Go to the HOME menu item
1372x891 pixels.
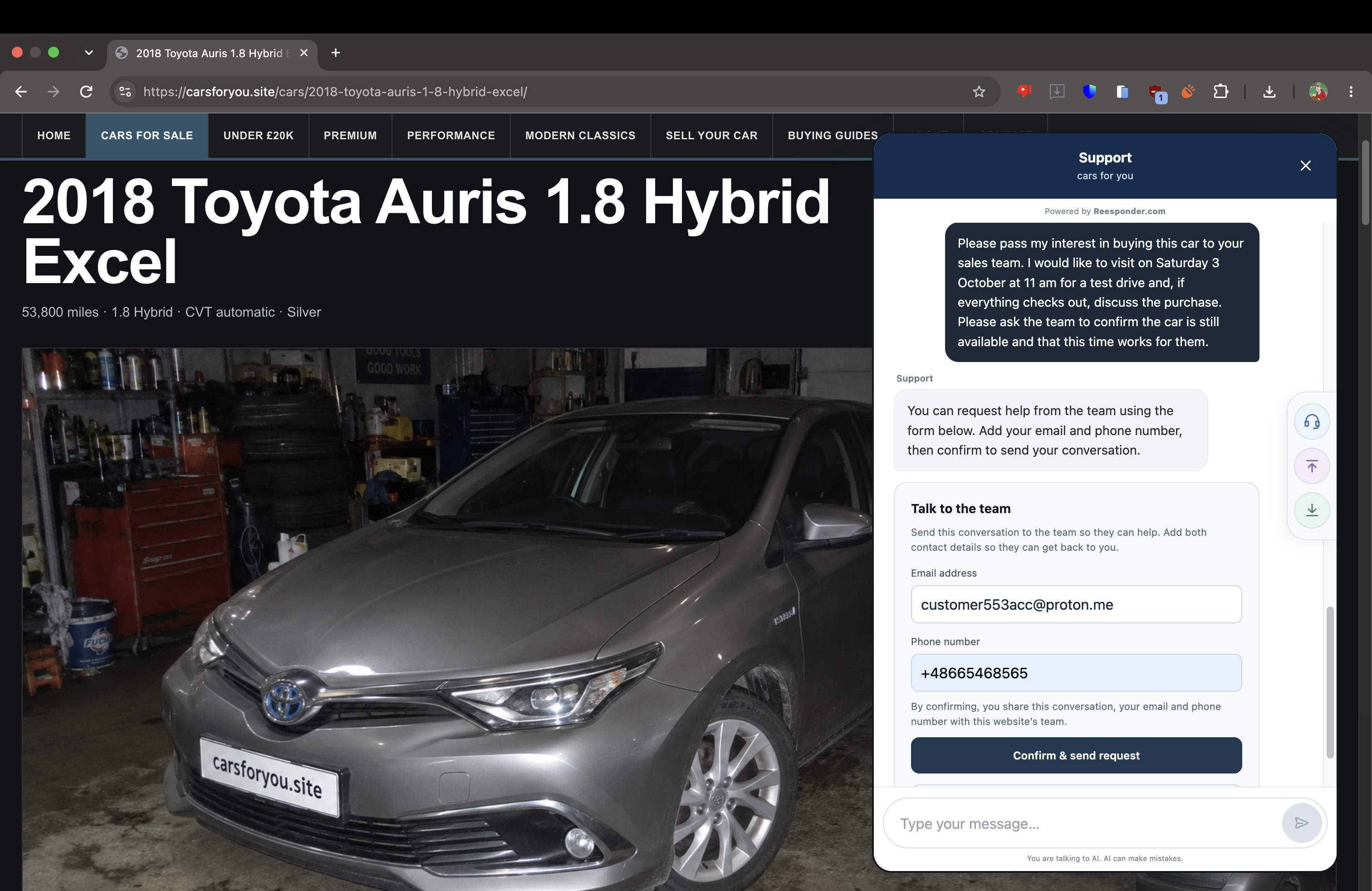54,136
